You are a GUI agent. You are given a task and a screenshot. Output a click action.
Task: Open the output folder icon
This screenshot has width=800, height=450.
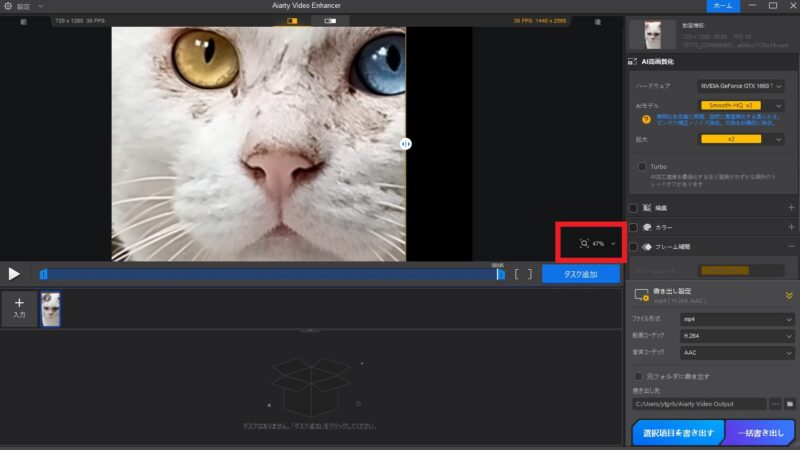pos(789,404)
